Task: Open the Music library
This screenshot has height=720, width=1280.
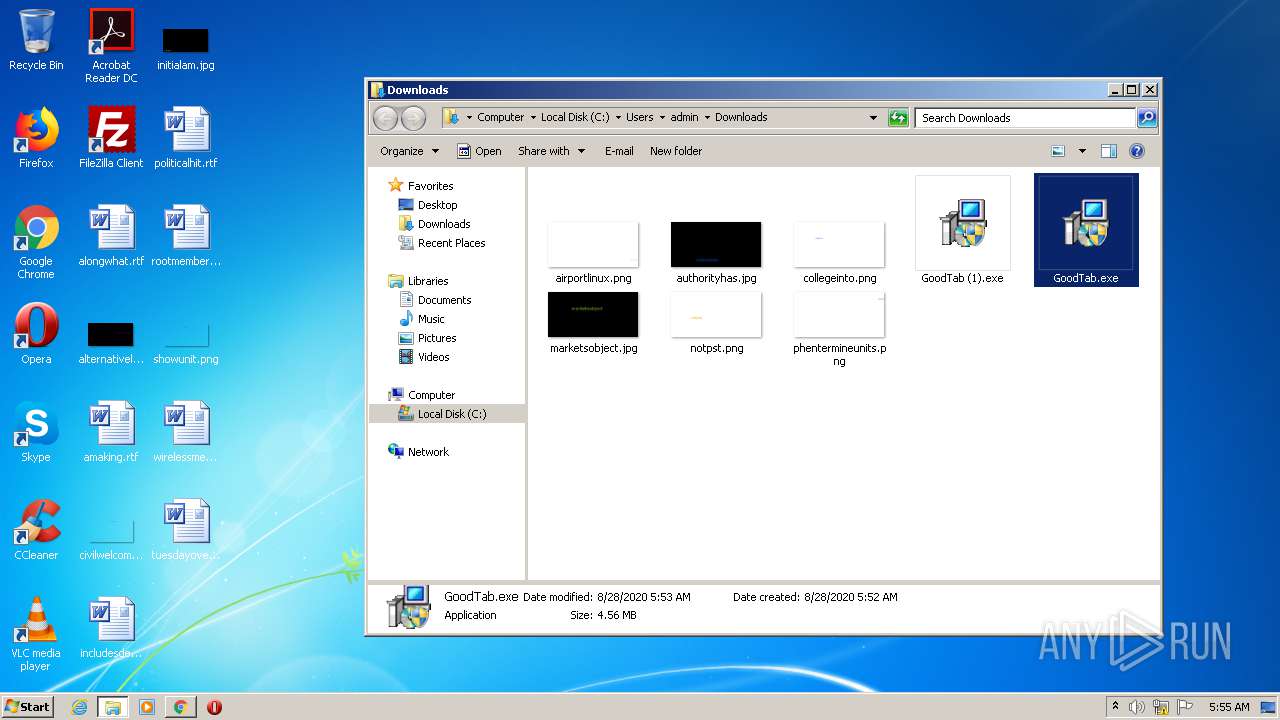Action: click(431, 319)
